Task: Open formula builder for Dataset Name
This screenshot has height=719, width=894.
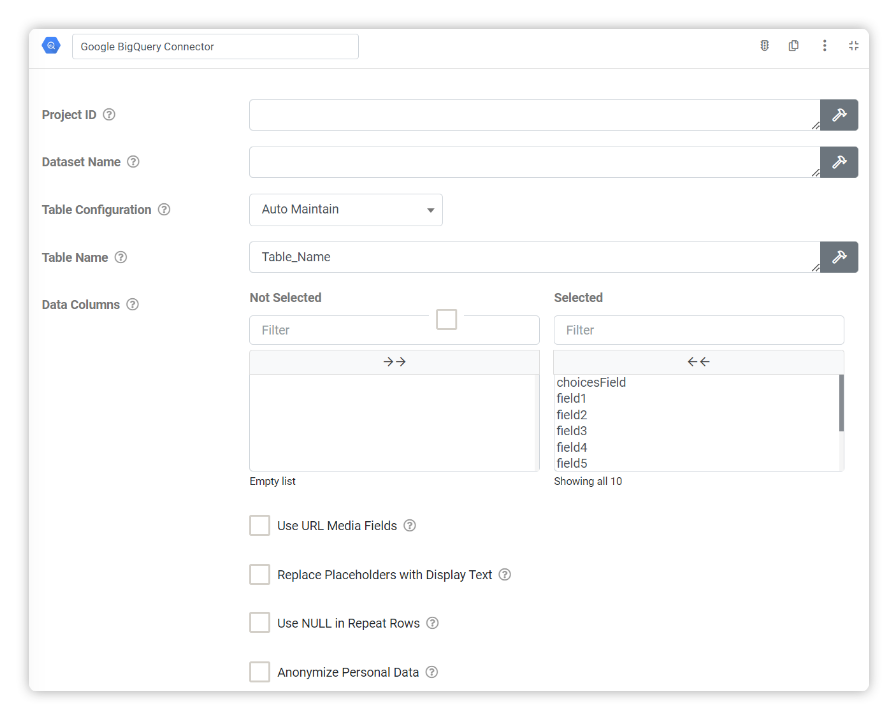Action: [x=839, y=163]
